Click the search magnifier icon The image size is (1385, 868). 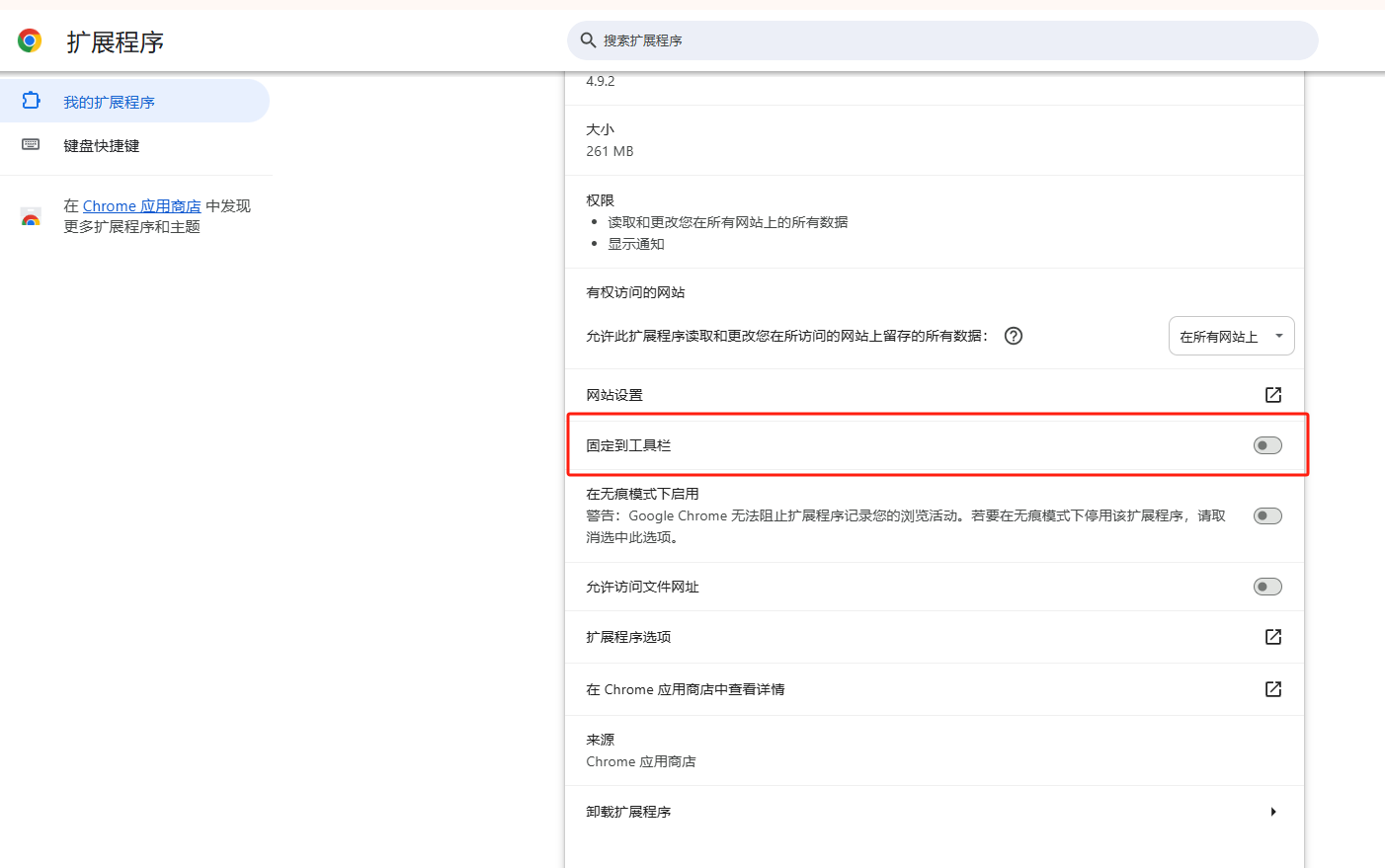tap(588, 40)
